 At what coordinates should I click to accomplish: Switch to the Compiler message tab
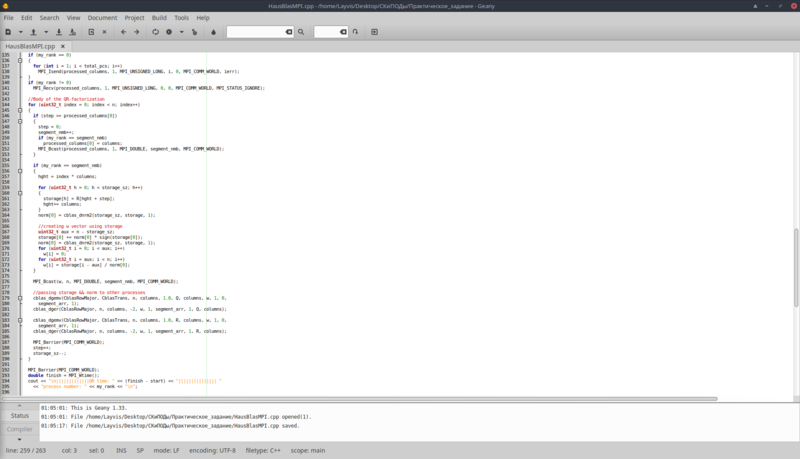20,429
